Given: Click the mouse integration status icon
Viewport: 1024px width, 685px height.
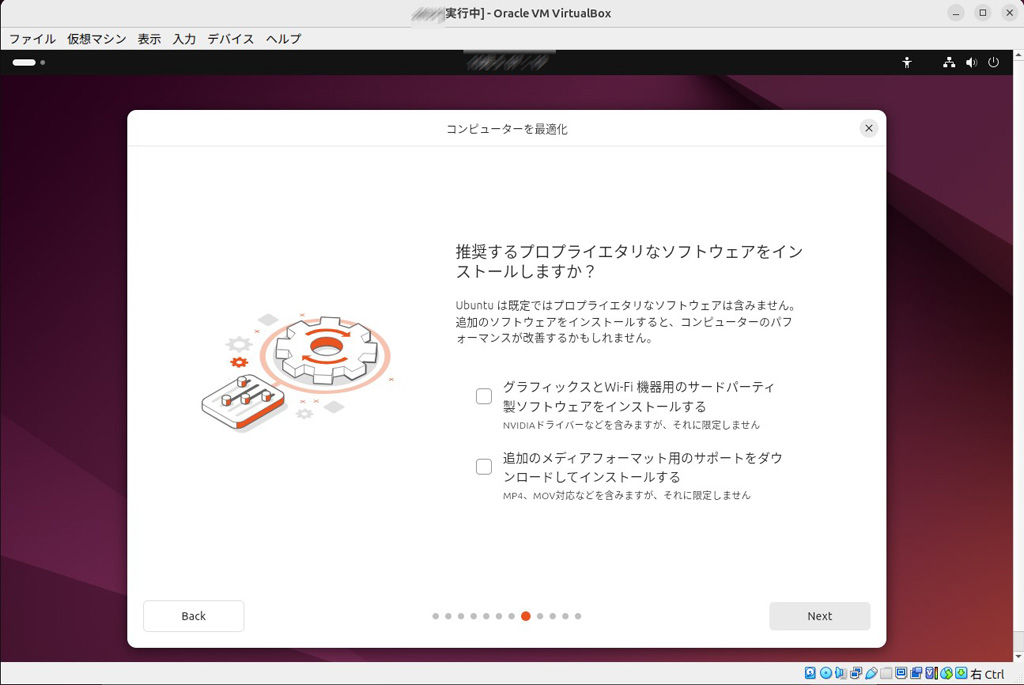Looking at the screenshot, I should pos(947,673).
